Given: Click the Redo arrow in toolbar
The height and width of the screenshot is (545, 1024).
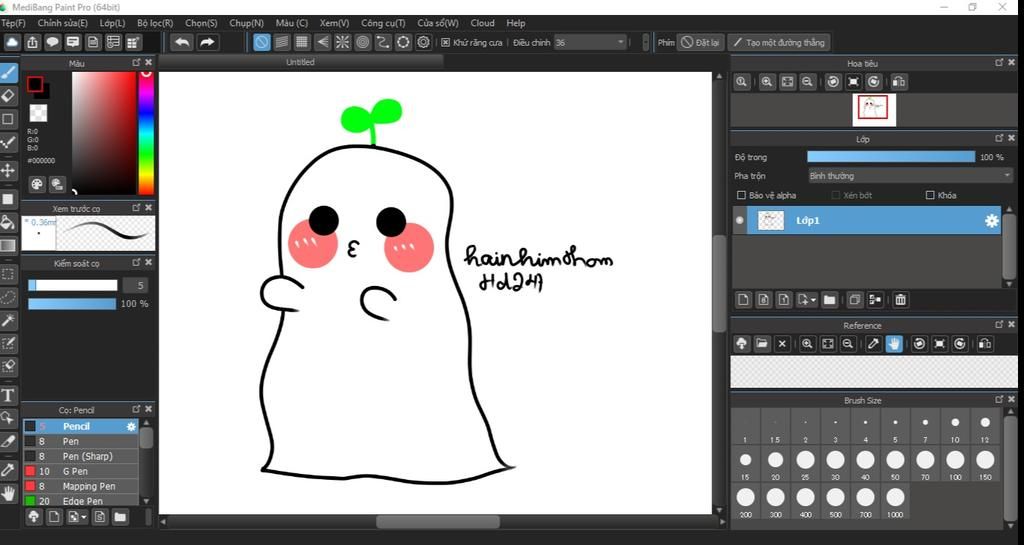Looking at the screenshot, I should (x=207, y=42).
